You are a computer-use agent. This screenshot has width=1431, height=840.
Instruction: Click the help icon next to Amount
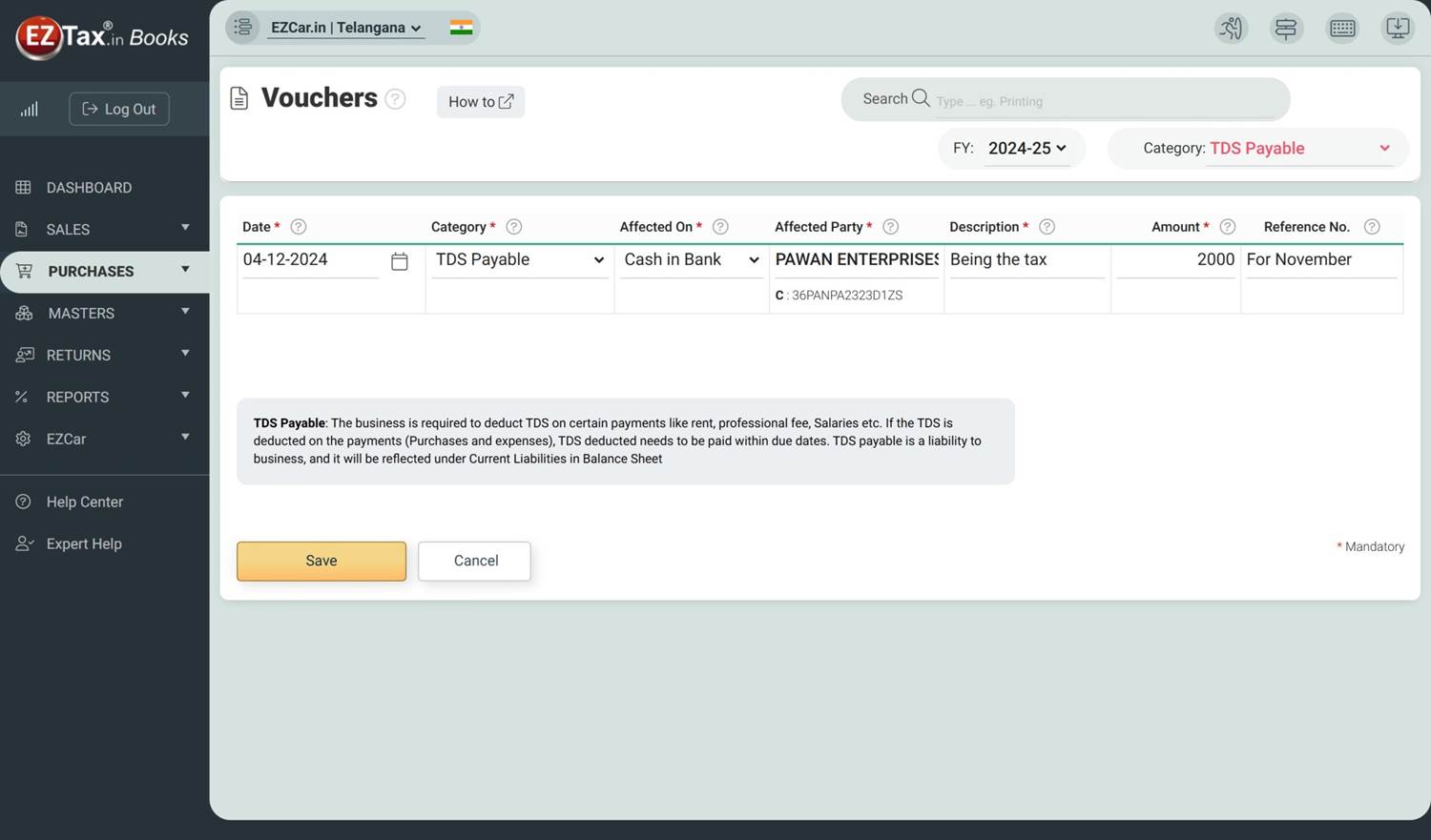click(x=1228, y=227)
